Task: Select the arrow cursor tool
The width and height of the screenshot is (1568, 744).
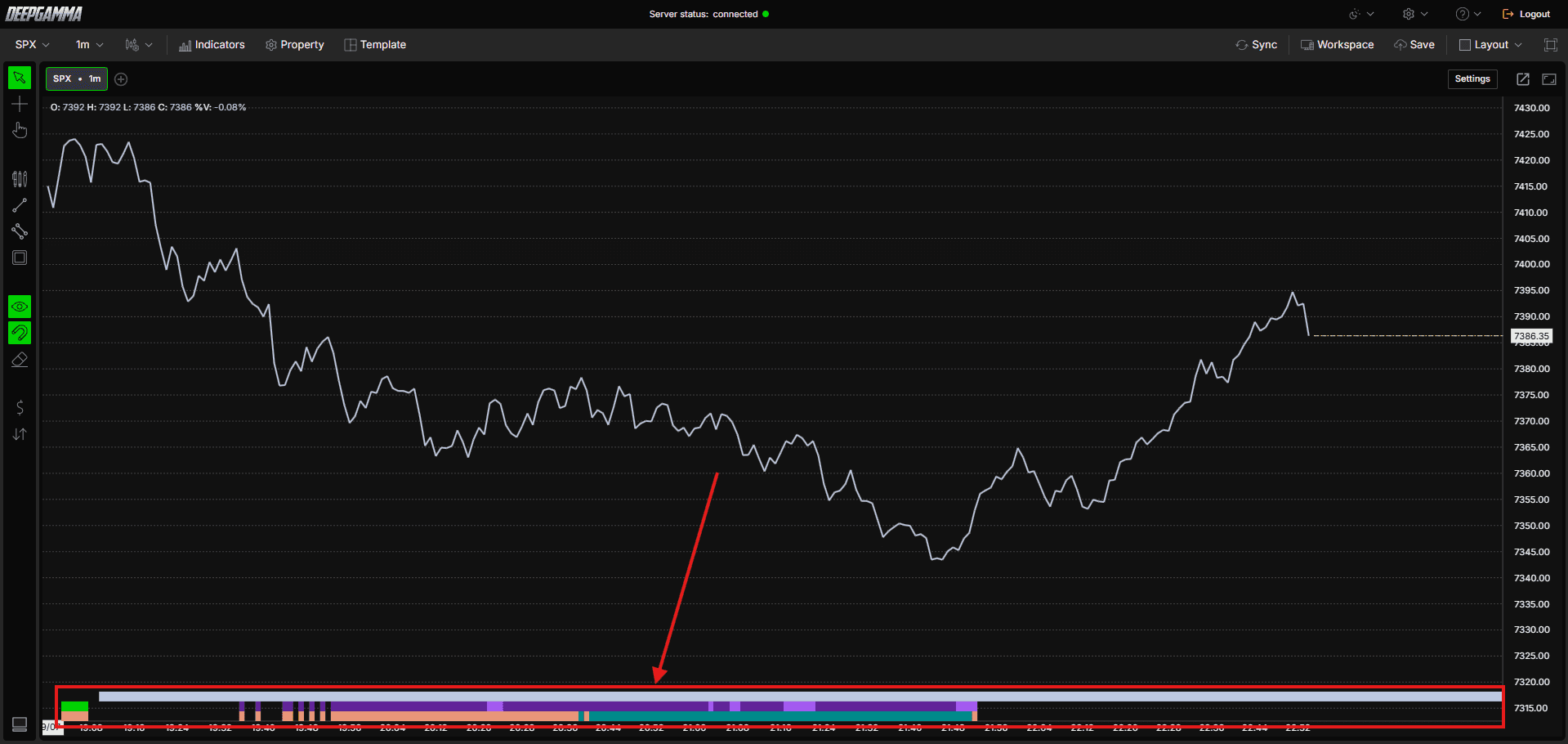Action: coord(20,78)
